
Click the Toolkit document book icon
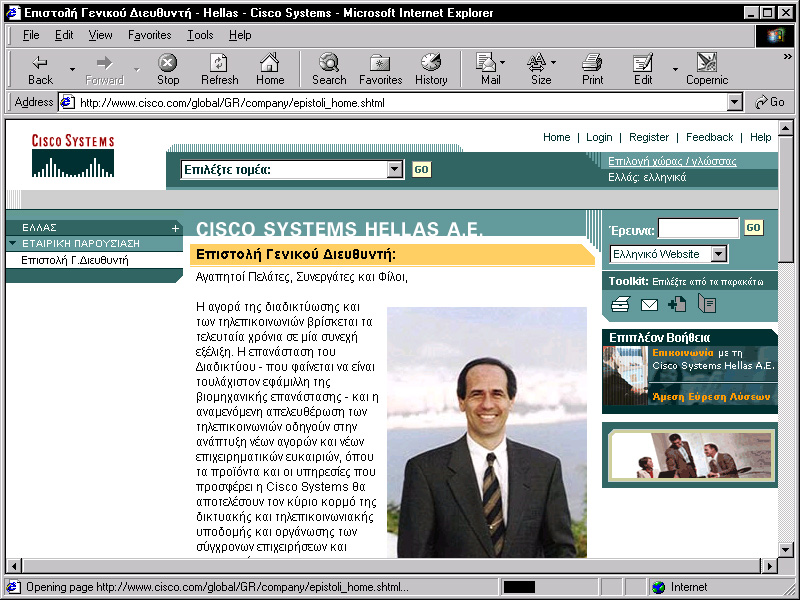tap(707, 304)
